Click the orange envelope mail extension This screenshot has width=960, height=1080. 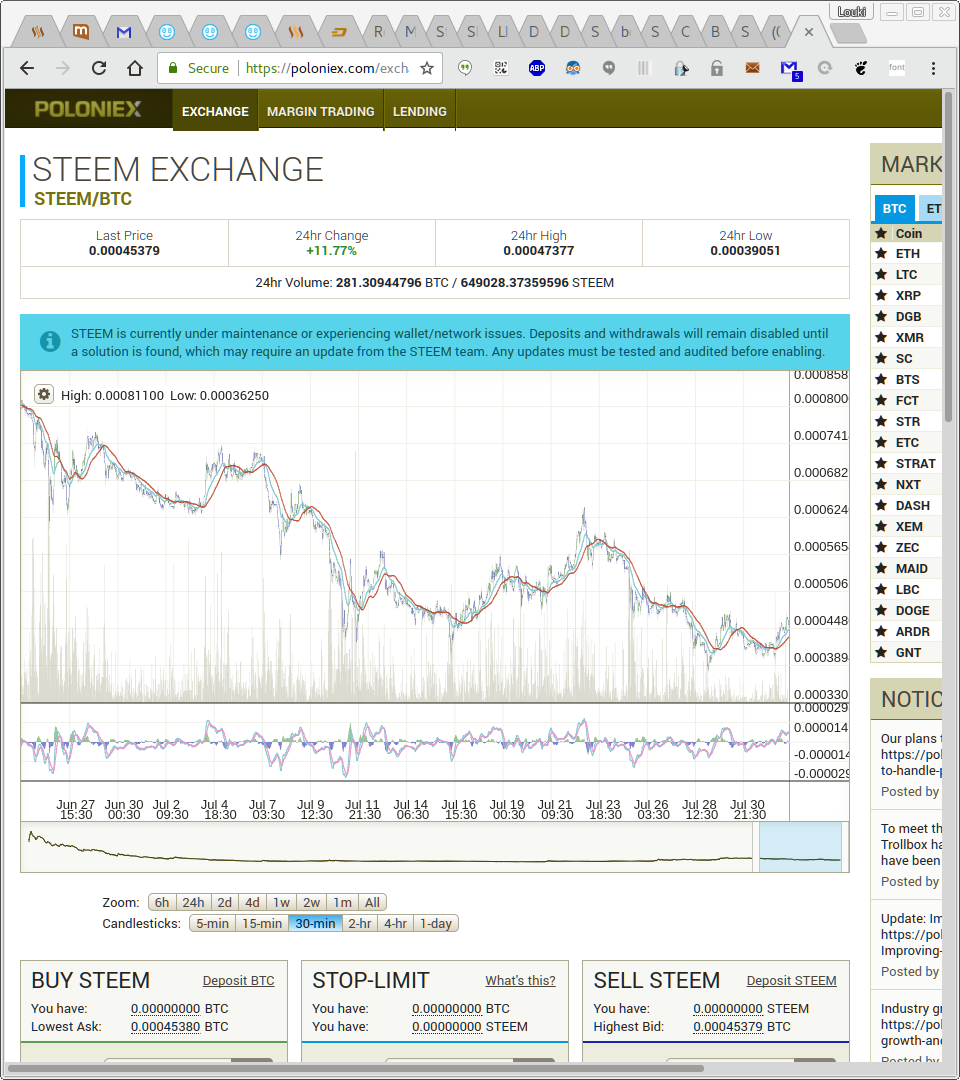(753, 68)
